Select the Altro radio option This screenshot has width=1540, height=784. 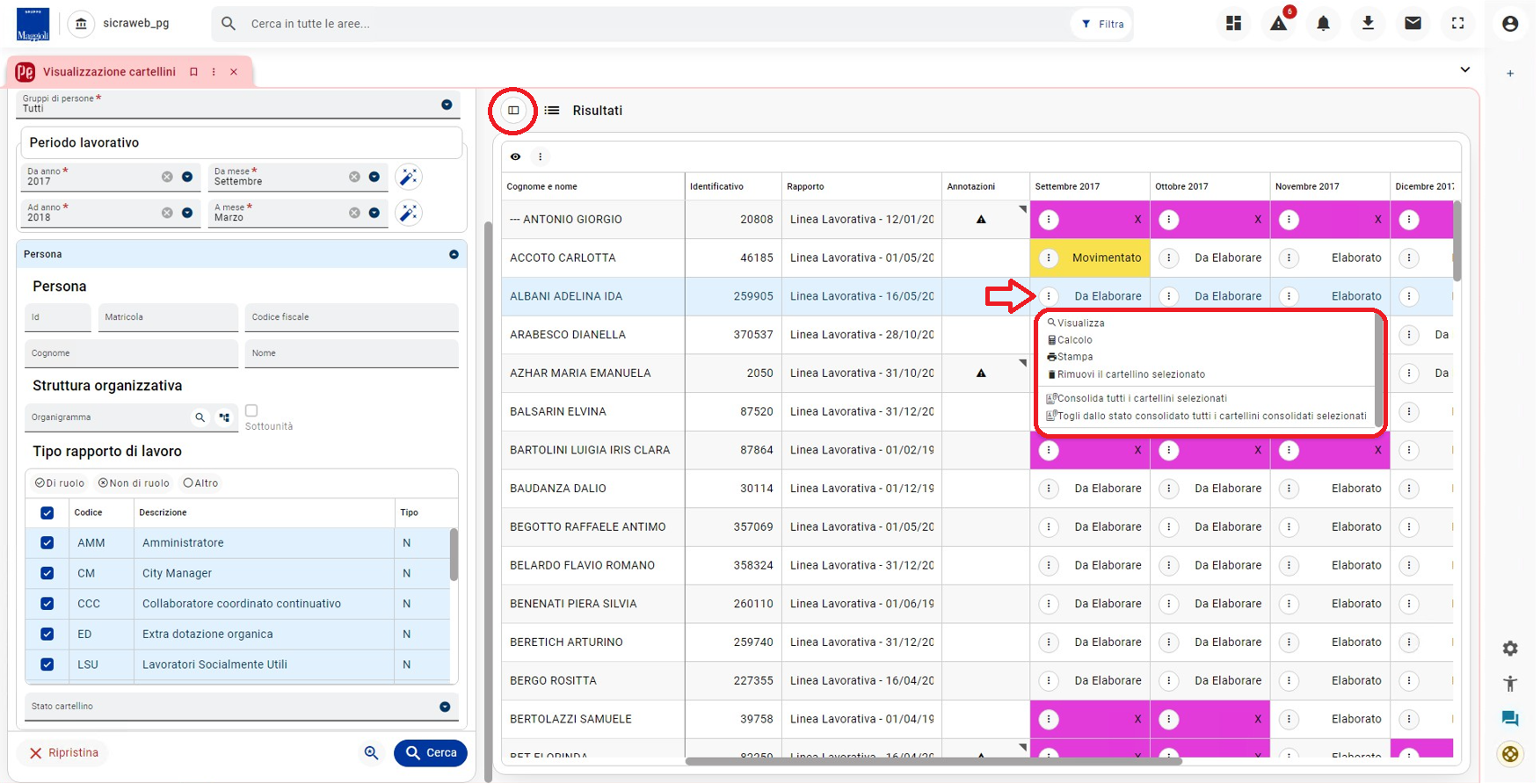tap(201, 483)
